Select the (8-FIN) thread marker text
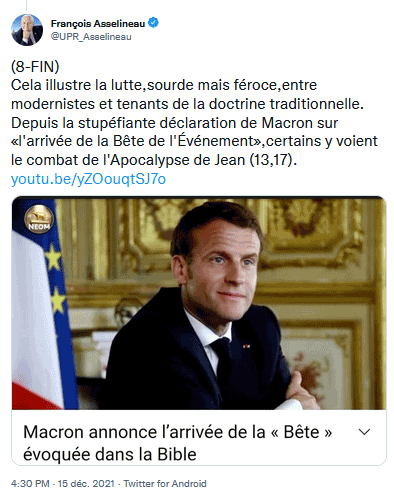 (x=35, y=67)
